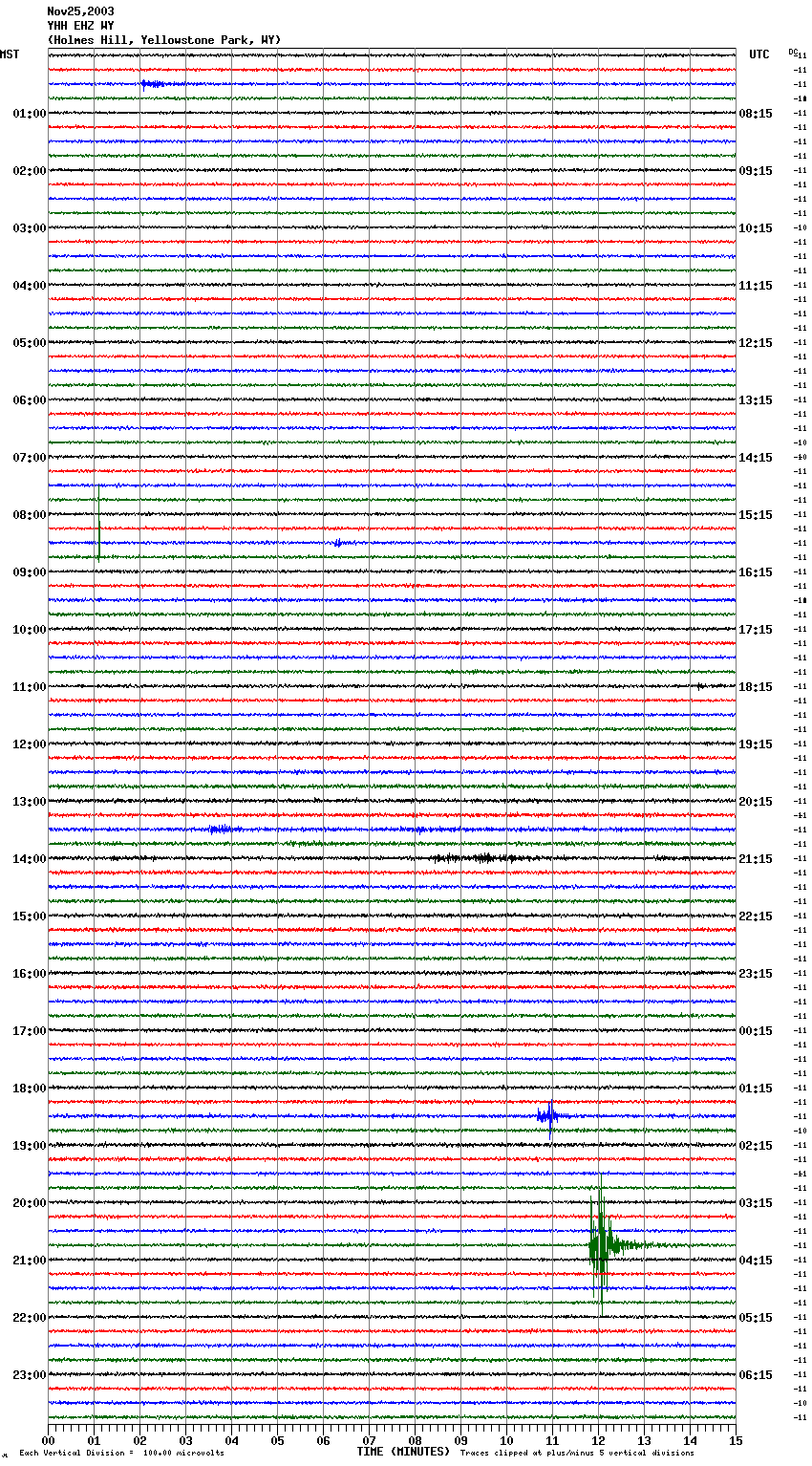The width and height of the screenshot is (812, 1466).
Task: Click the 08:15 UTC time label
Action: pyautogui.click(x=756, y=114)
